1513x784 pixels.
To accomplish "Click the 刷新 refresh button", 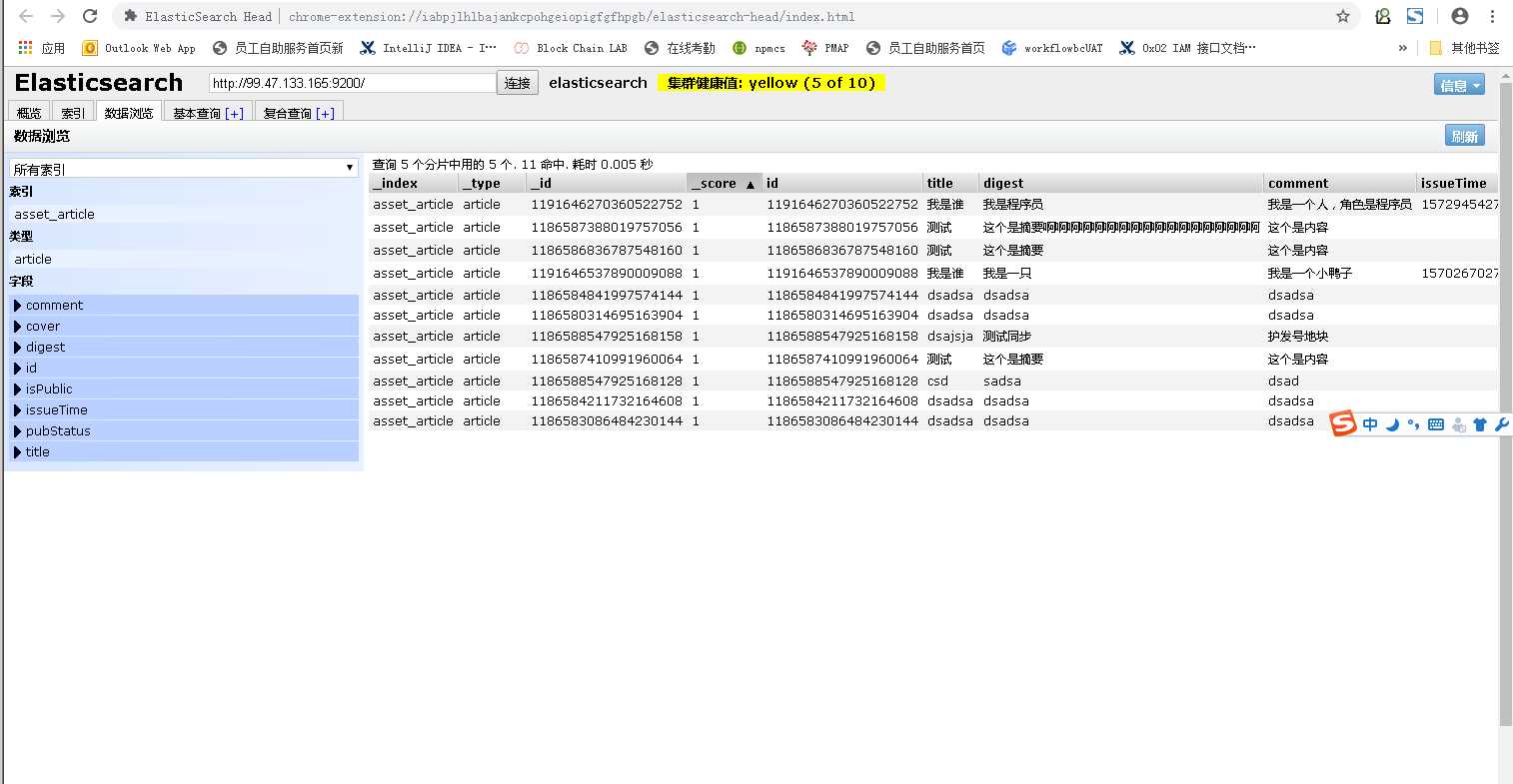I will (x=1465, y=136).
